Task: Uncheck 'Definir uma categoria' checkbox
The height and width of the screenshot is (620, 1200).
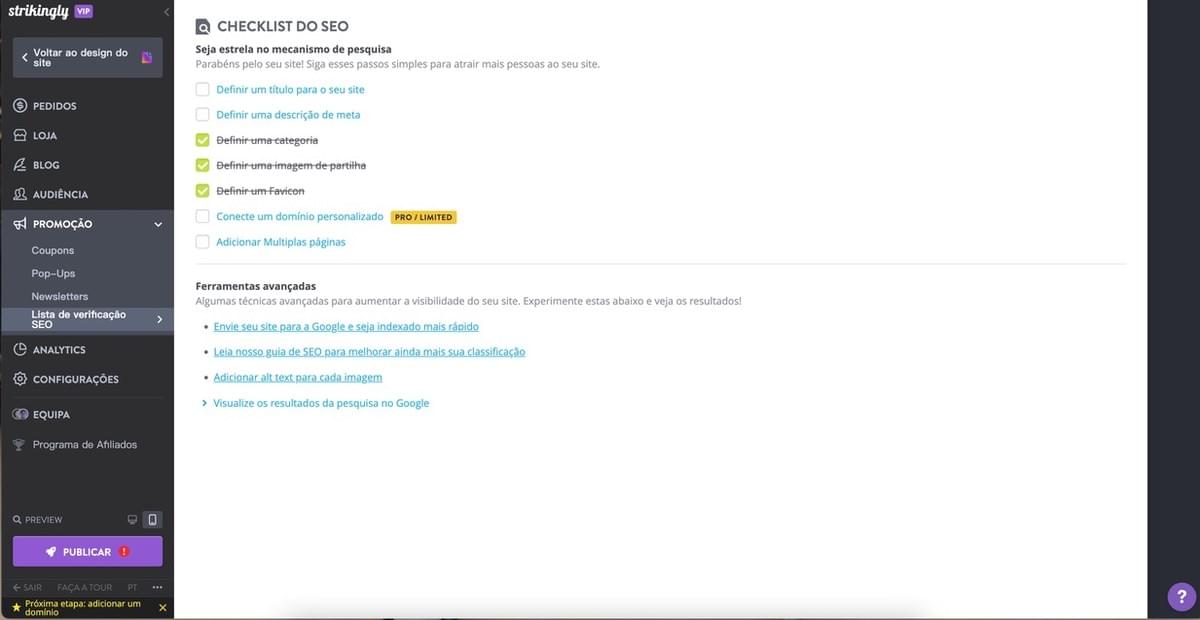Action: tap(203, 140)
